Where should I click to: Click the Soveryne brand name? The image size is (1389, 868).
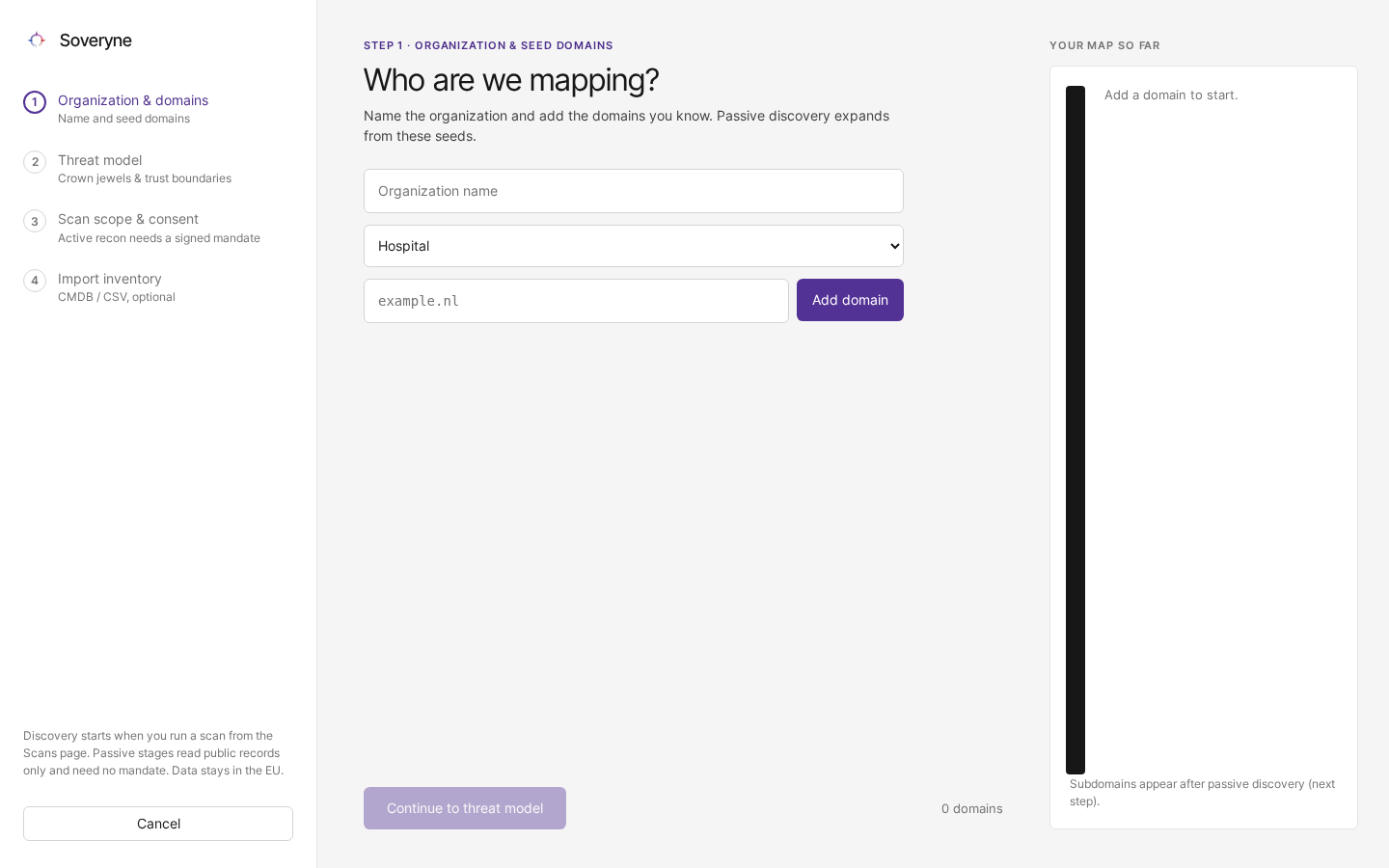coord(95,40)
